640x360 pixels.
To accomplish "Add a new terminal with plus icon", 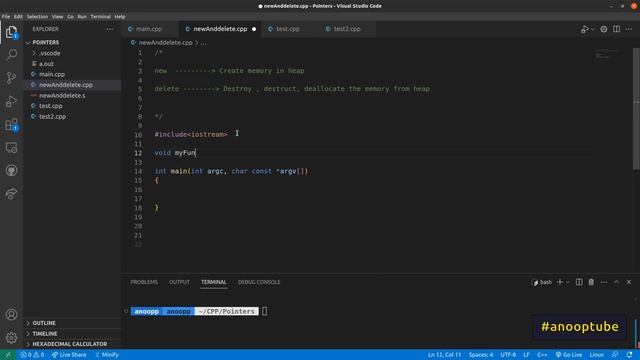I will pos(560,282).
